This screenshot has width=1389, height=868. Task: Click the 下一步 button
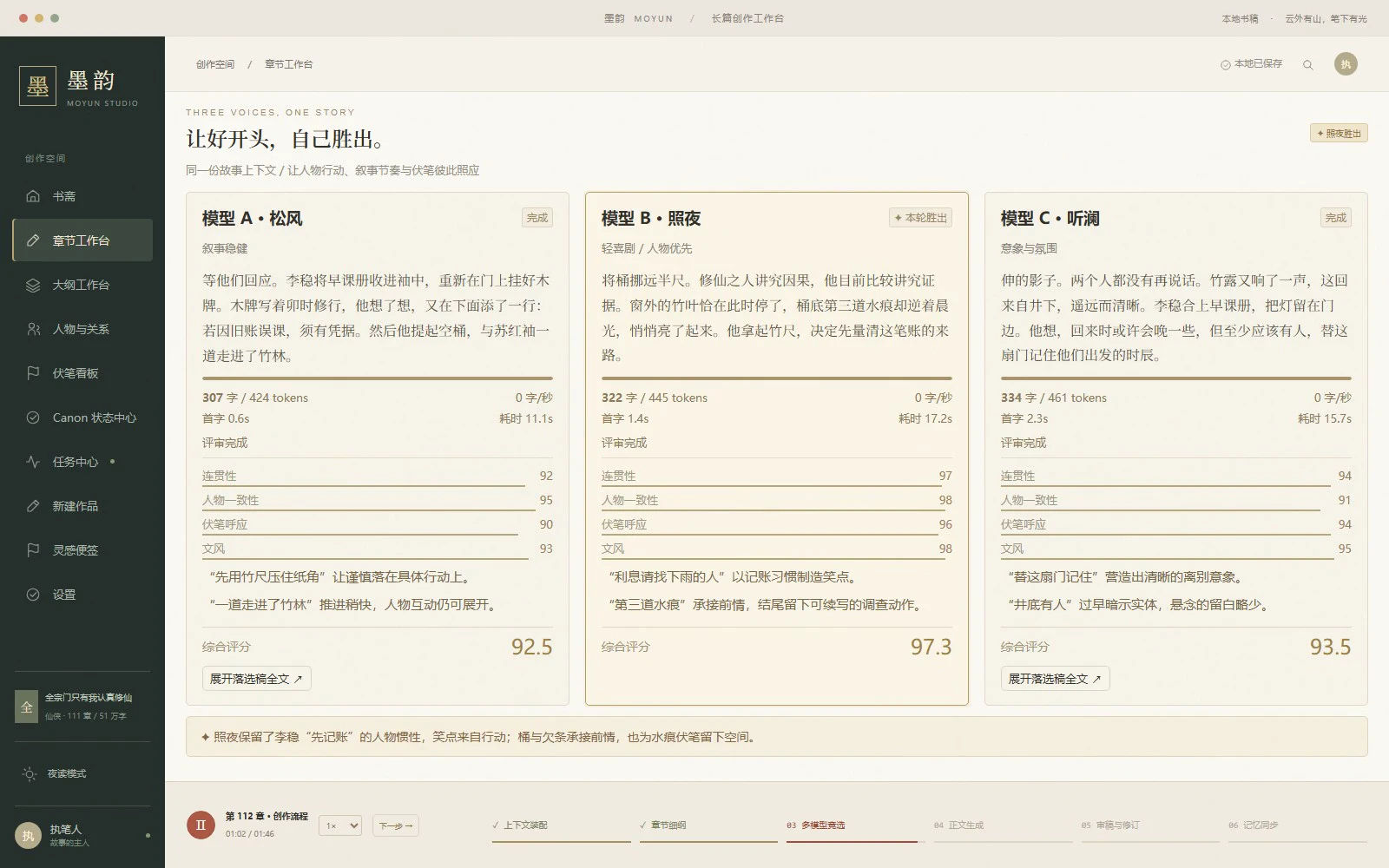[396, 825]
